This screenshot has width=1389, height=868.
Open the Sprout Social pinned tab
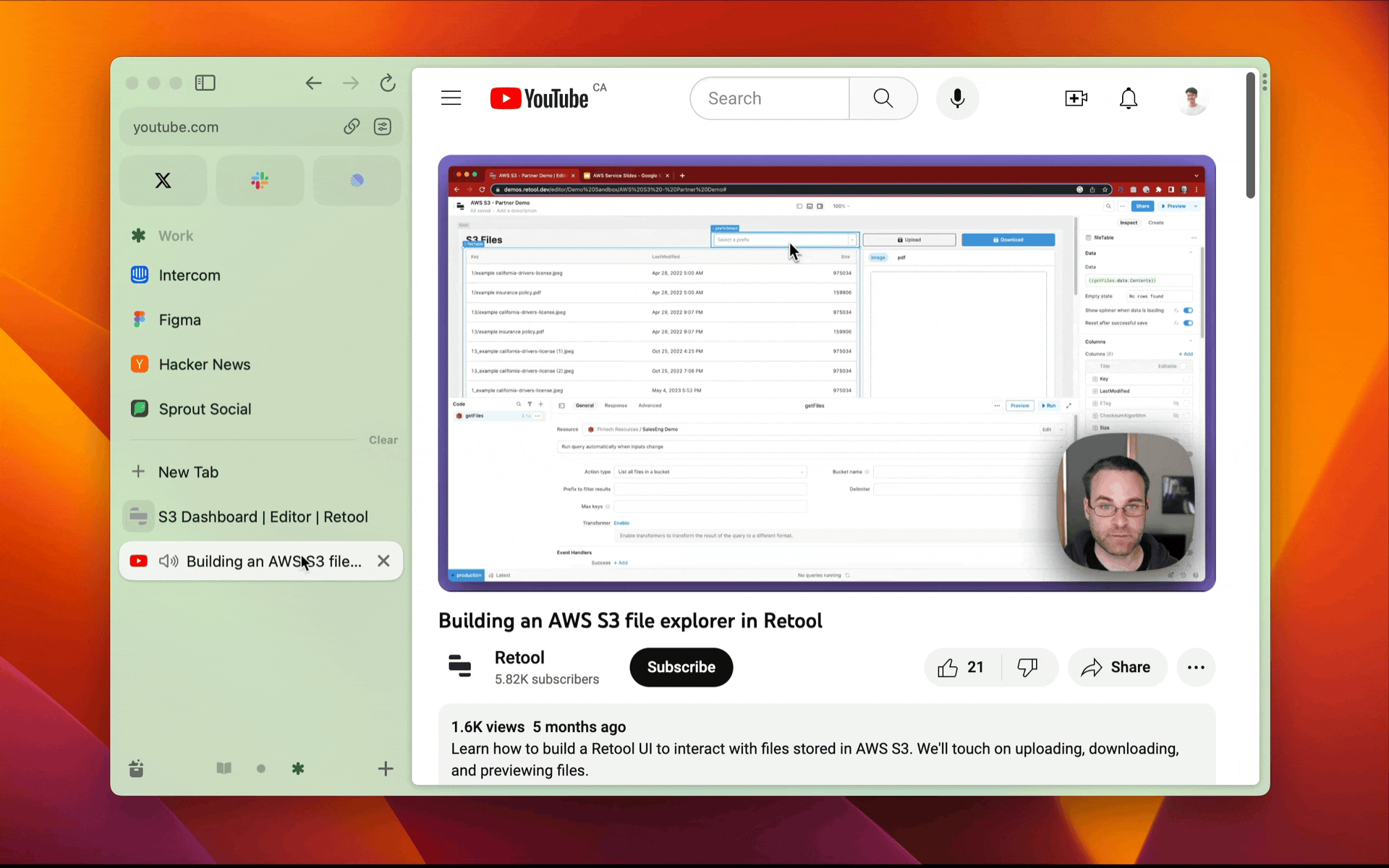point(260,409)
